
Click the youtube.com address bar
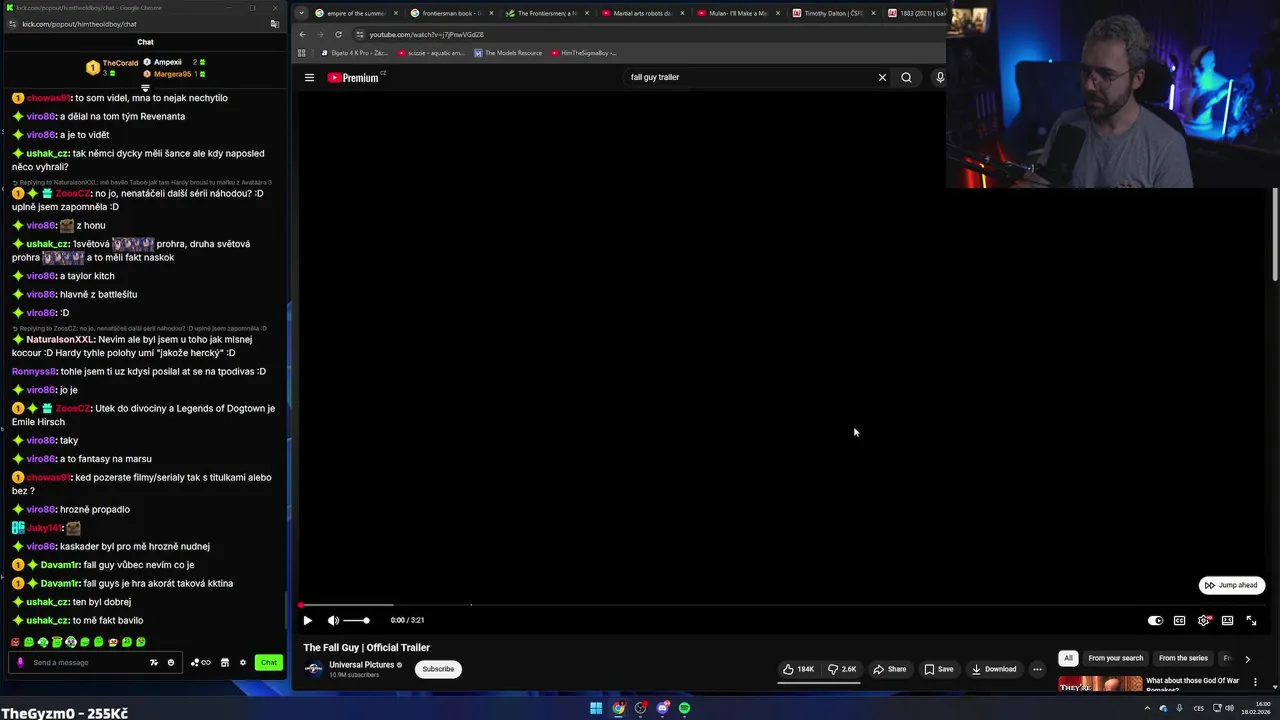pos(650,34)
